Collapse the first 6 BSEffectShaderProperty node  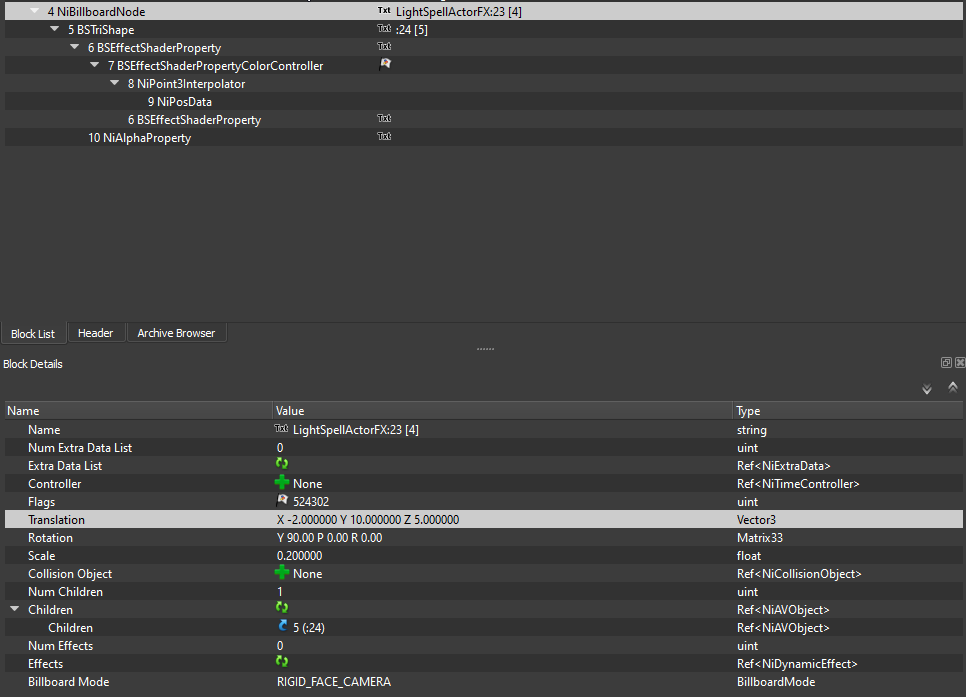click(x=75, y=47)
